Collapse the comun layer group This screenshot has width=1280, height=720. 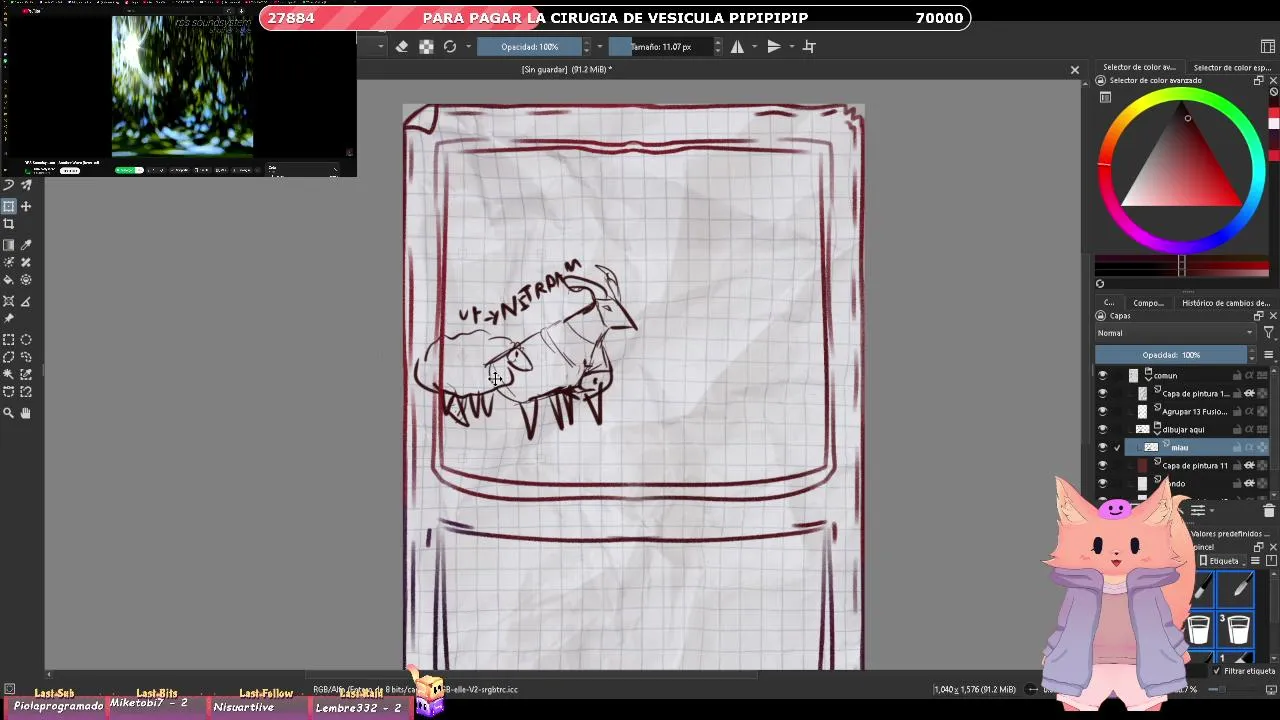(x=1148, y=379)
